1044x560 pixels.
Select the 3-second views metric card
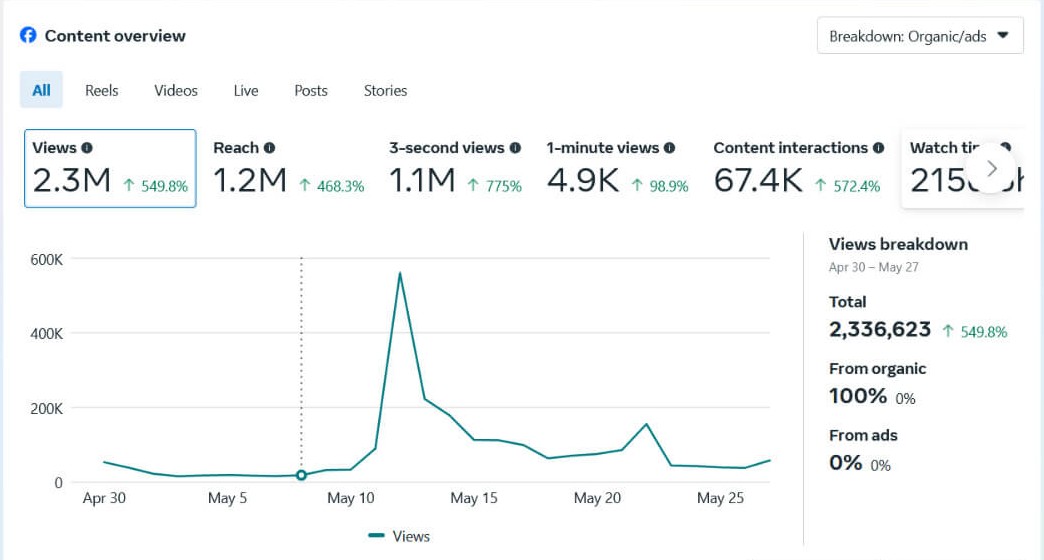click(455, 168)
